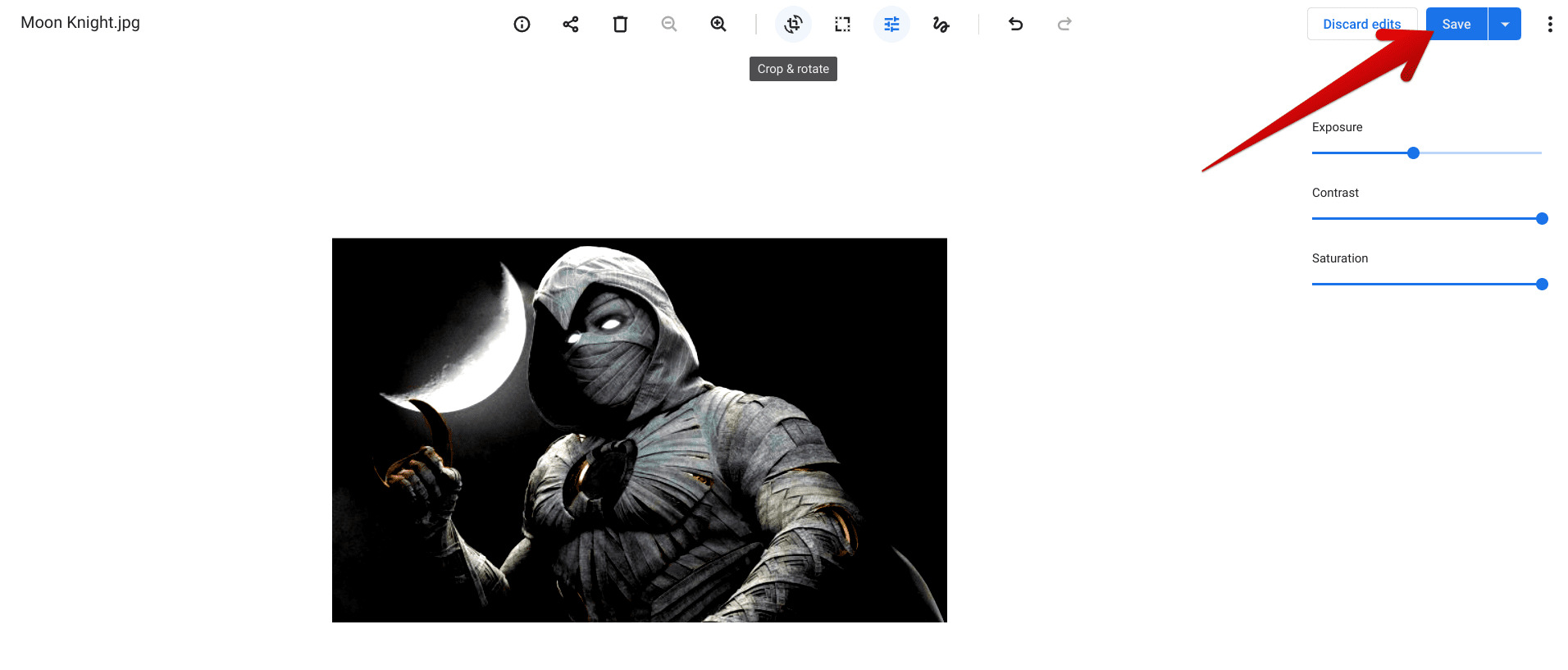Click the Save button
Screen dimensions: 1568x670
(1456, 24)
